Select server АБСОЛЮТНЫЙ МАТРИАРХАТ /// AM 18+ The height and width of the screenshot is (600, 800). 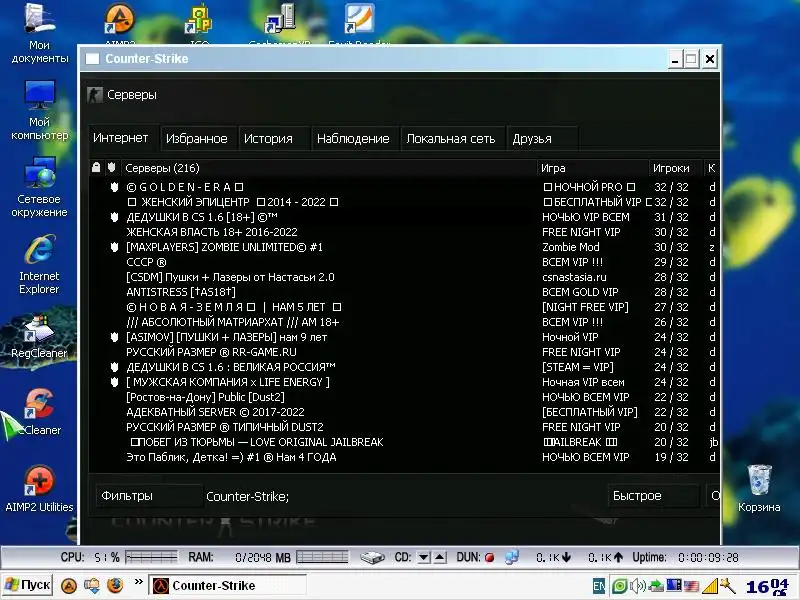tap(403, 322)
